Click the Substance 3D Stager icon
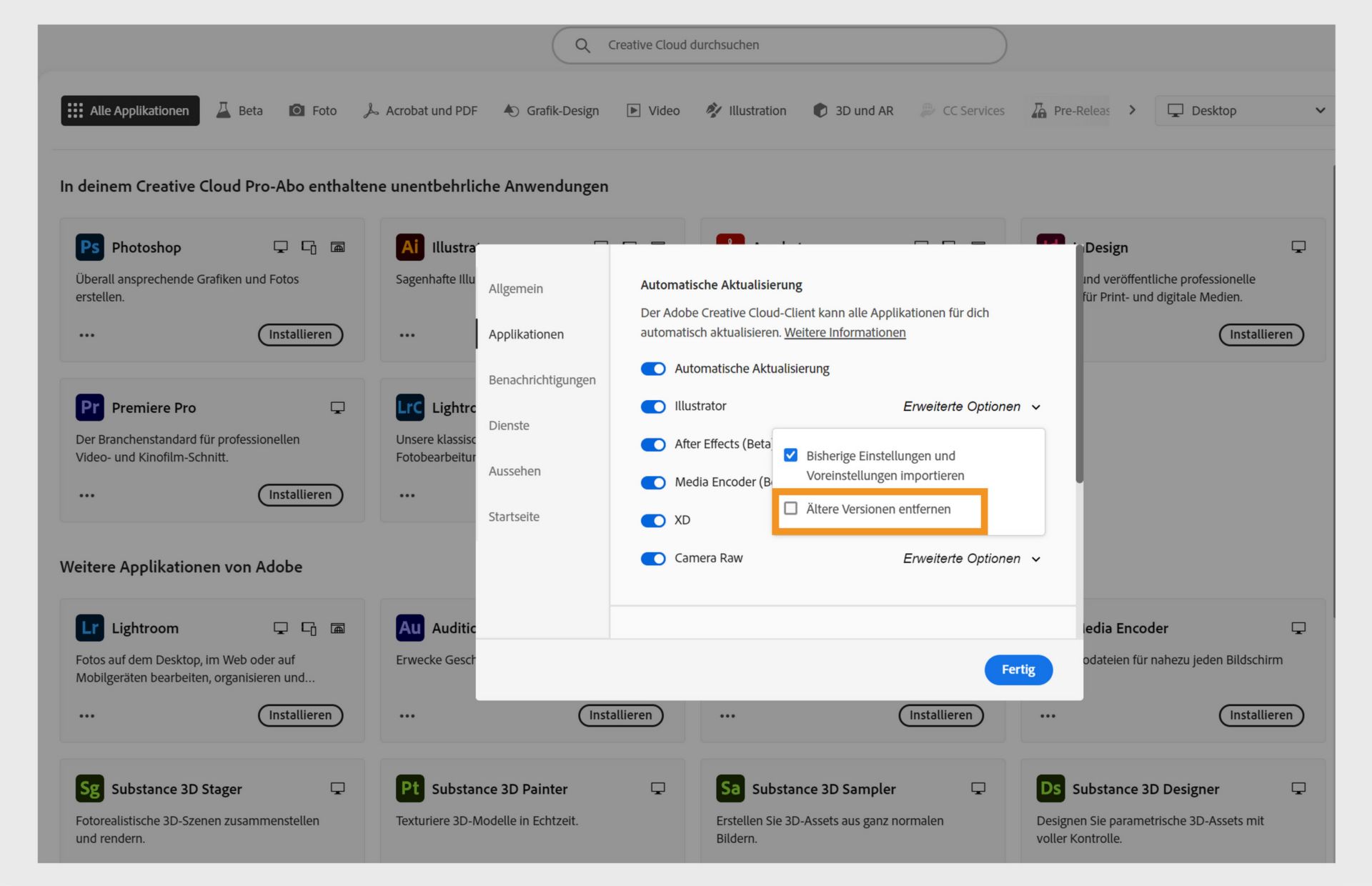1372x886 pixels. 90,789
